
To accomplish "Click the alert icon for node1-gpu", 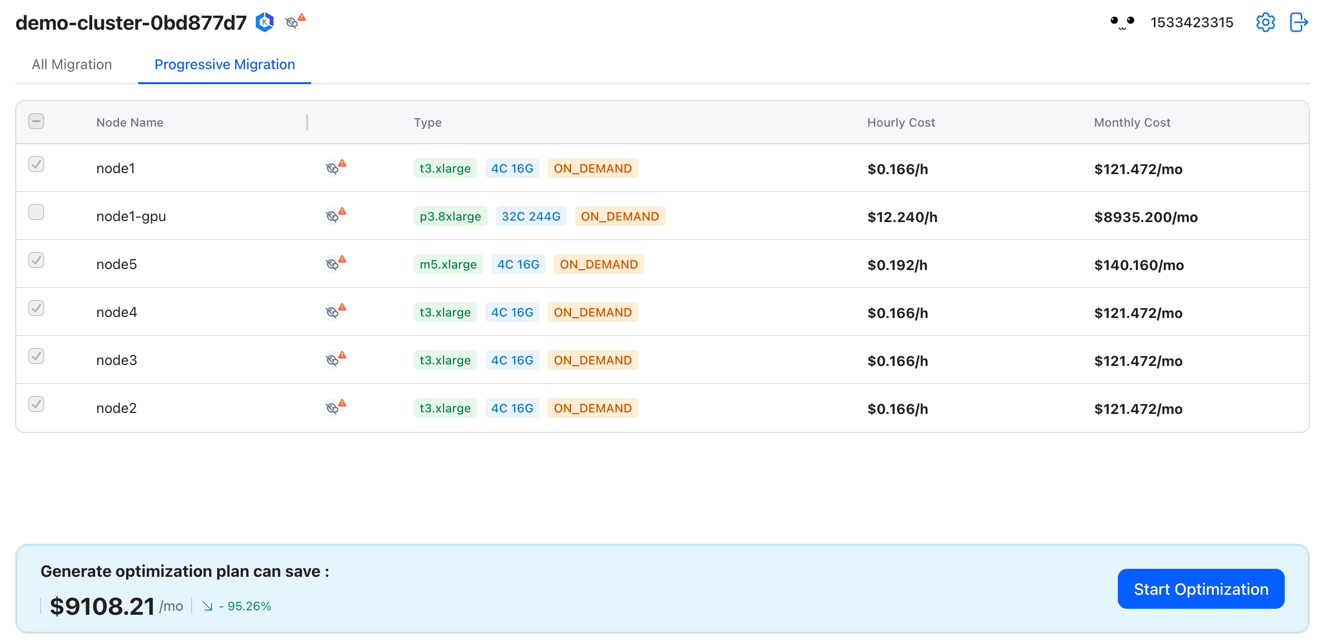I will [x=335, y=216].
